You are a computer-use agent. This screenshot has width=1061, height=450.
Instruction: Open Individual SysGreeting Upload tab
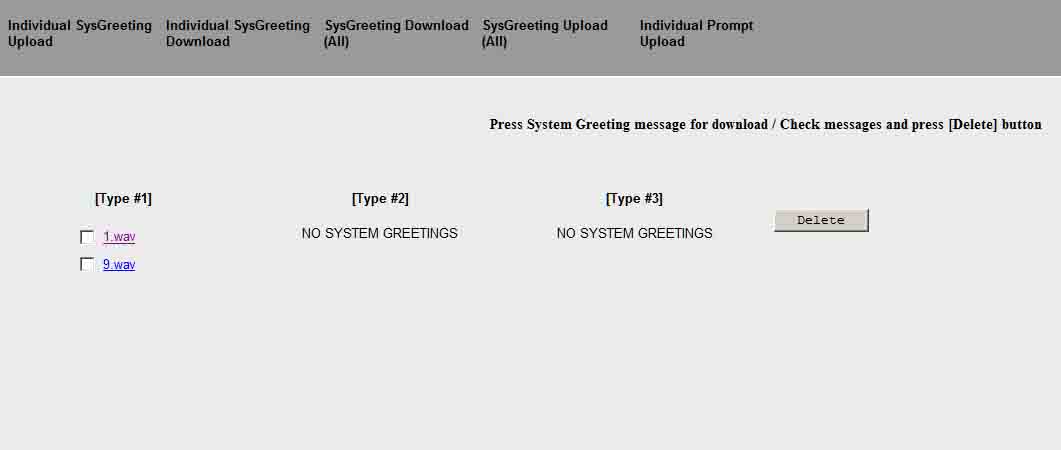tap(80, 33)
